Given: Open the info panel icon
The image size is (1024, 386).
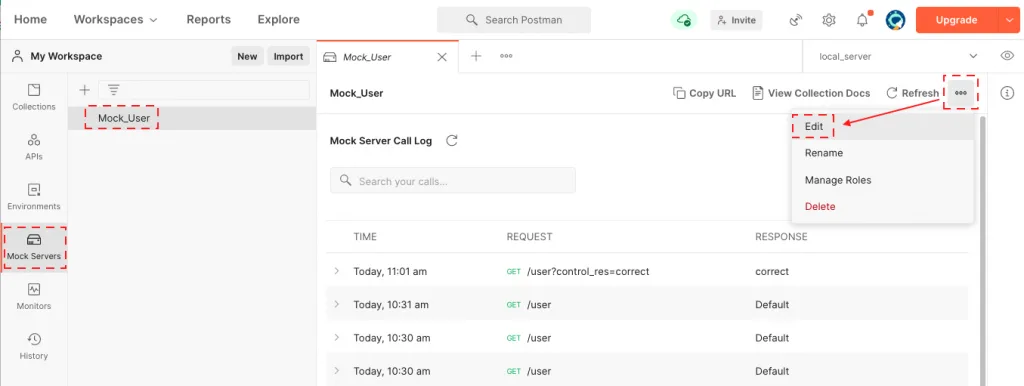Looking at the screenshot, I should pyautogui.click(x=1008, y=93).
